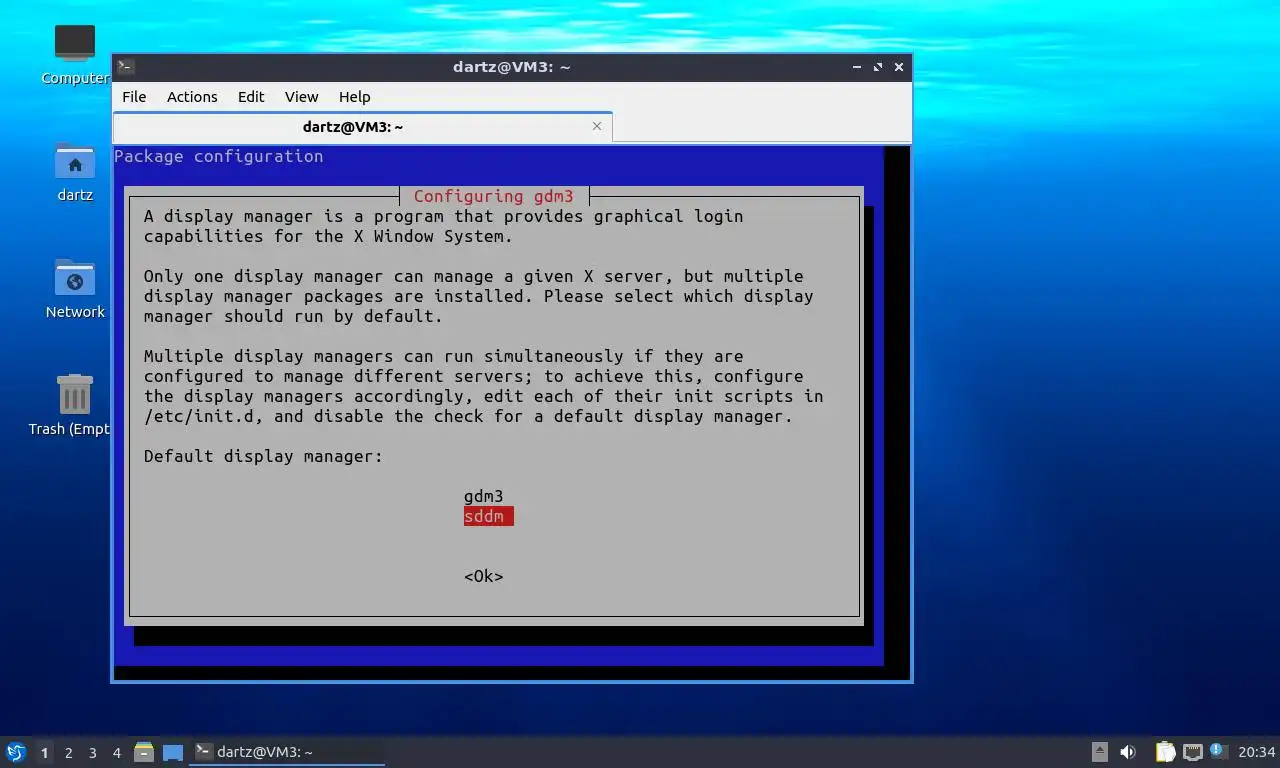Open the update notifier tray icon
The width and height of the screenshot is (1280, 768).
[1218, 750]
